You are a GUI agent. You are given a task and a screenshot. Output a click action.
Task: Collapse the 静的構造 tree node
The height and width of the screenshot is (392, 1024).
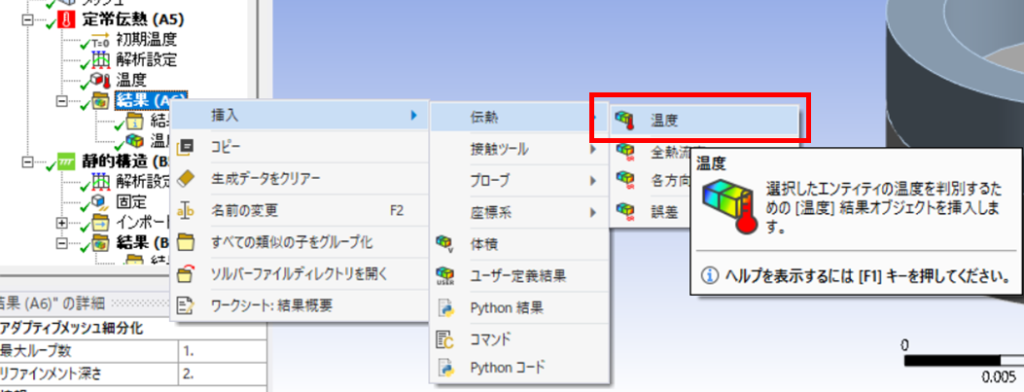(27, 161)
